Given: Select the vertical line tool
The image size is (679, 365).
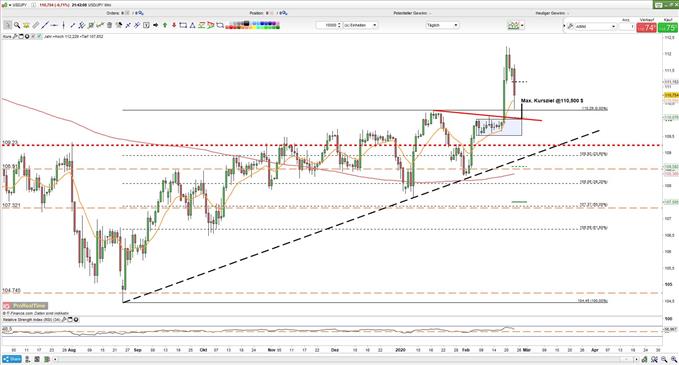Looking at the screenshot, I should [63, 25].
